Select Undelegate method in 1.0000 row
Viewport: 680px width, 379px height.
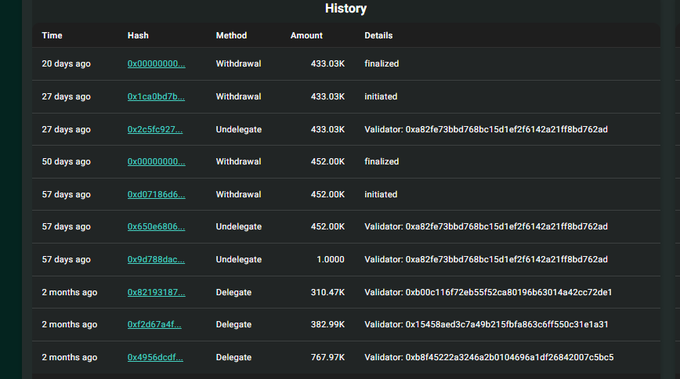239,260
